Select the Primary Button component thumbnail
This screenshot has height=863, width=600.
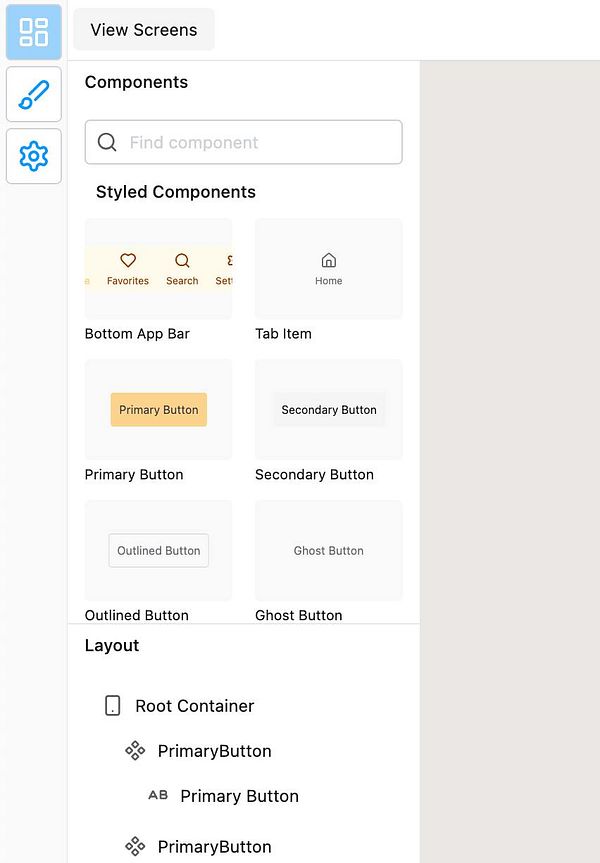coord(159,409)
